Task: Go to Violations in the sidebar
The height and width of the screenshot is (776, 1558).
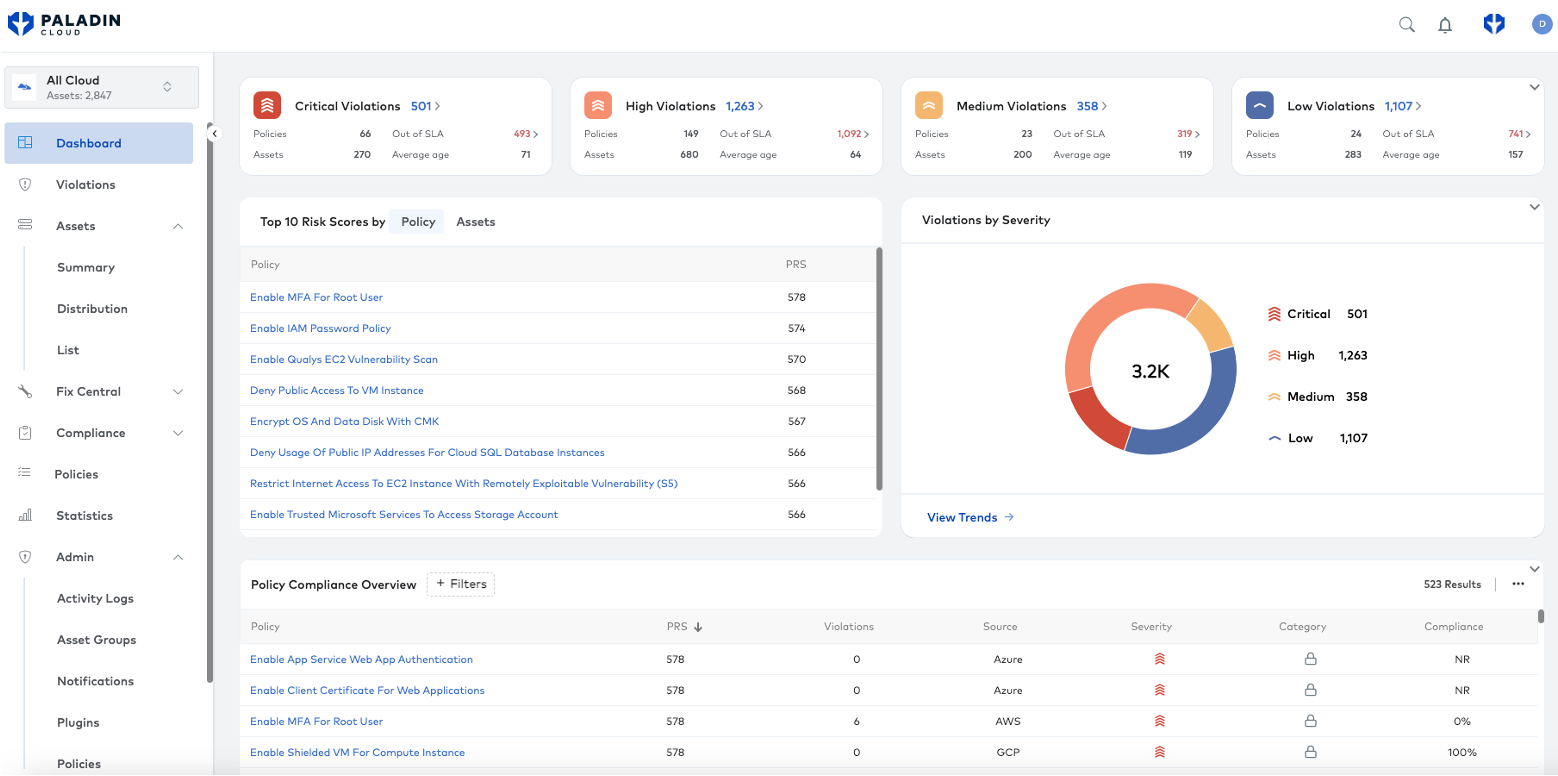Action: point(86,184)
